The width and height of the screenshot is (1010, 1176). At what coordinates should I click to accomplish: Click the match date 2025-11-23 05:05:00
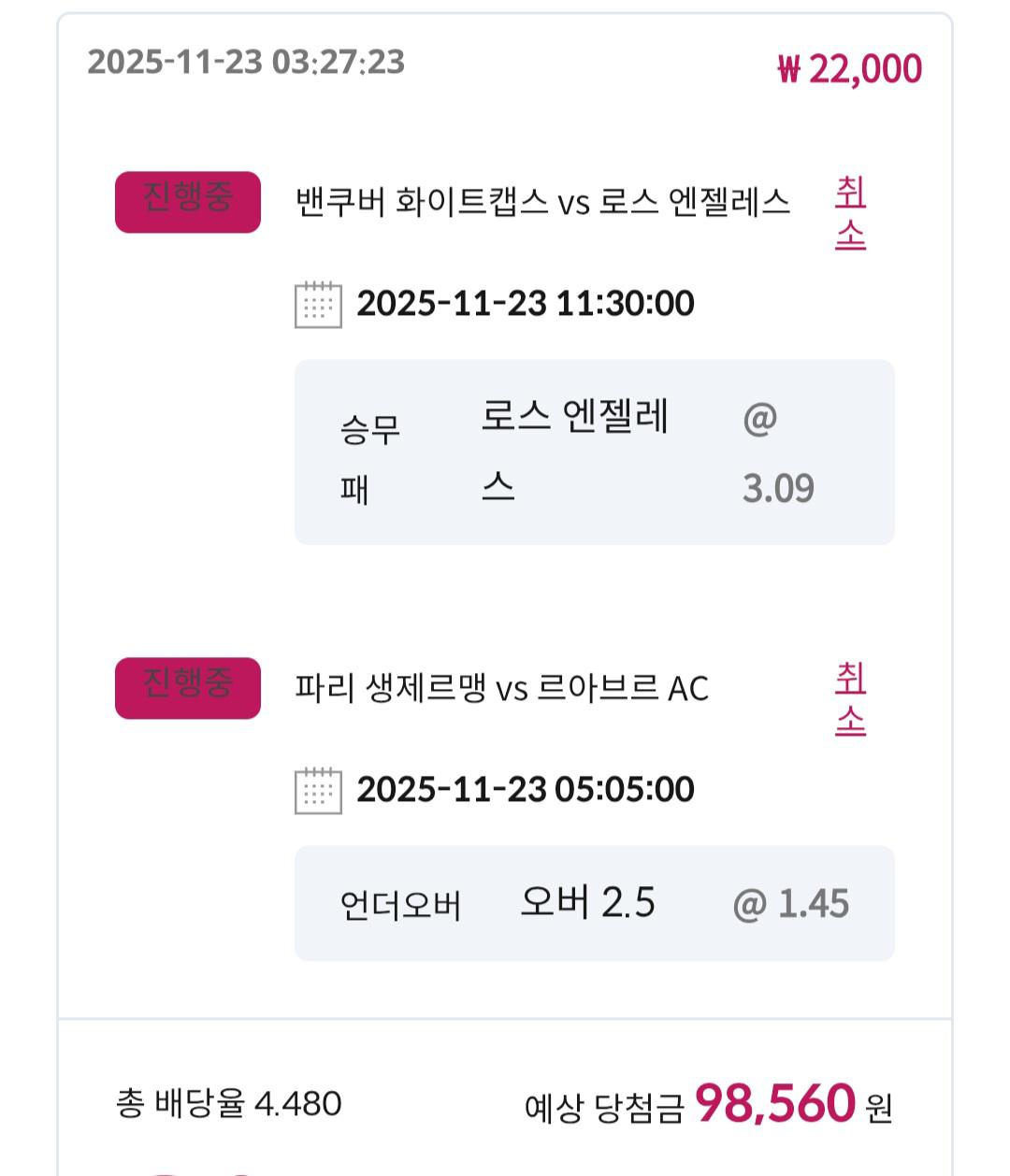coord(525,790)
